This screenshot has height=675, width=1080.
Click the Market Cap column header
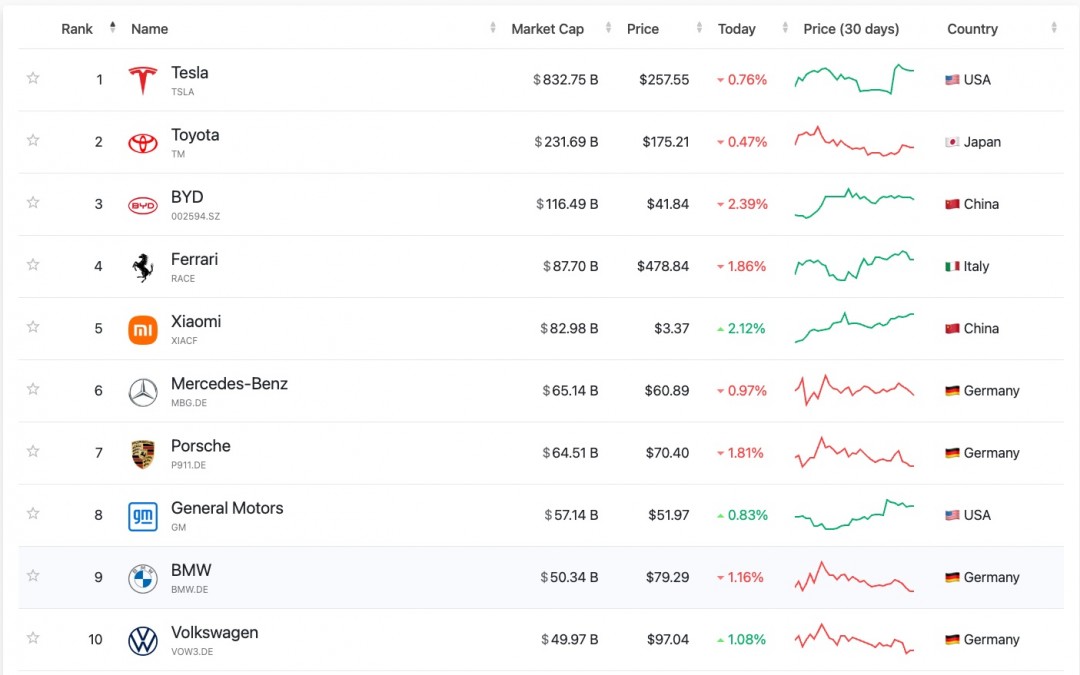point(547,29)
